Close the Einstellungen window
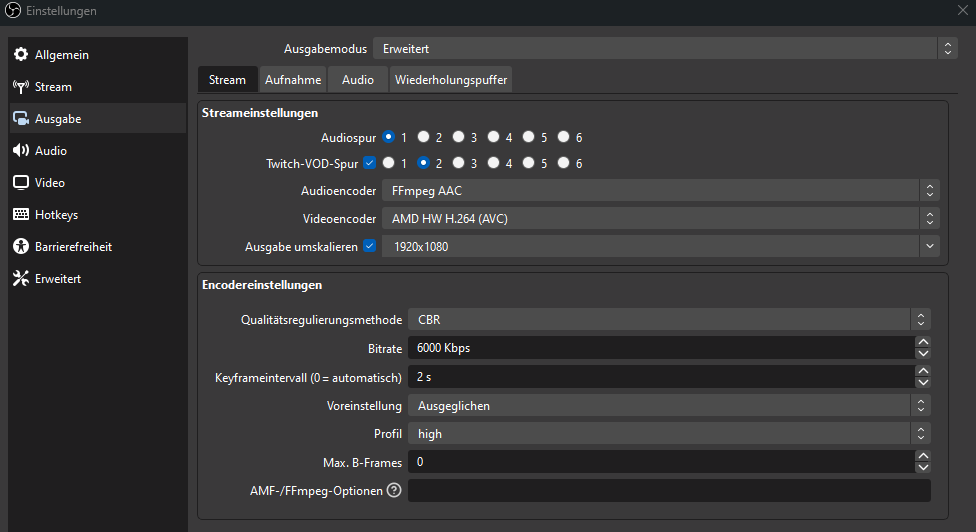This screenshot has height=532, width=976. click(963, 10)
